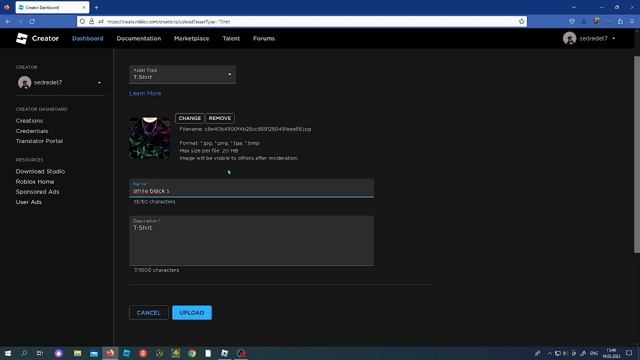This screenshot has width=640, height=360.
Task: Open User Ads link
Action: coord(29,202)
